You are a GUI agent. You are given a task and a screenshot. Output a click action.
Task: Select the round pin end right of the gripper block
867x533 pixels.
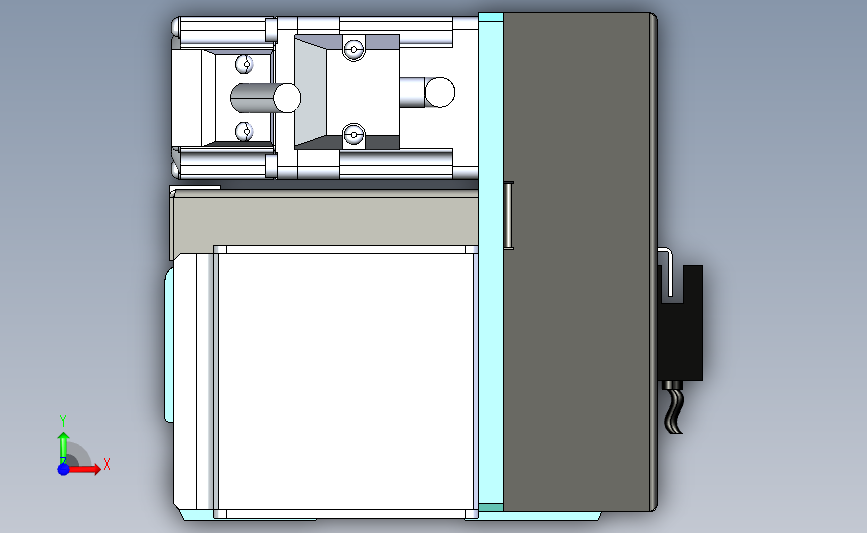pos(440,92)
